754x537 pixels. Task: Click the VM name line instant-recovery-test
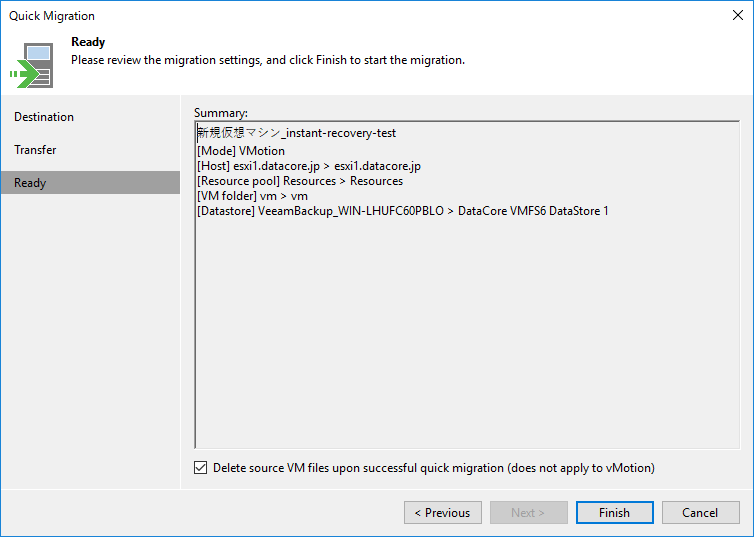[x=297, y=133]
